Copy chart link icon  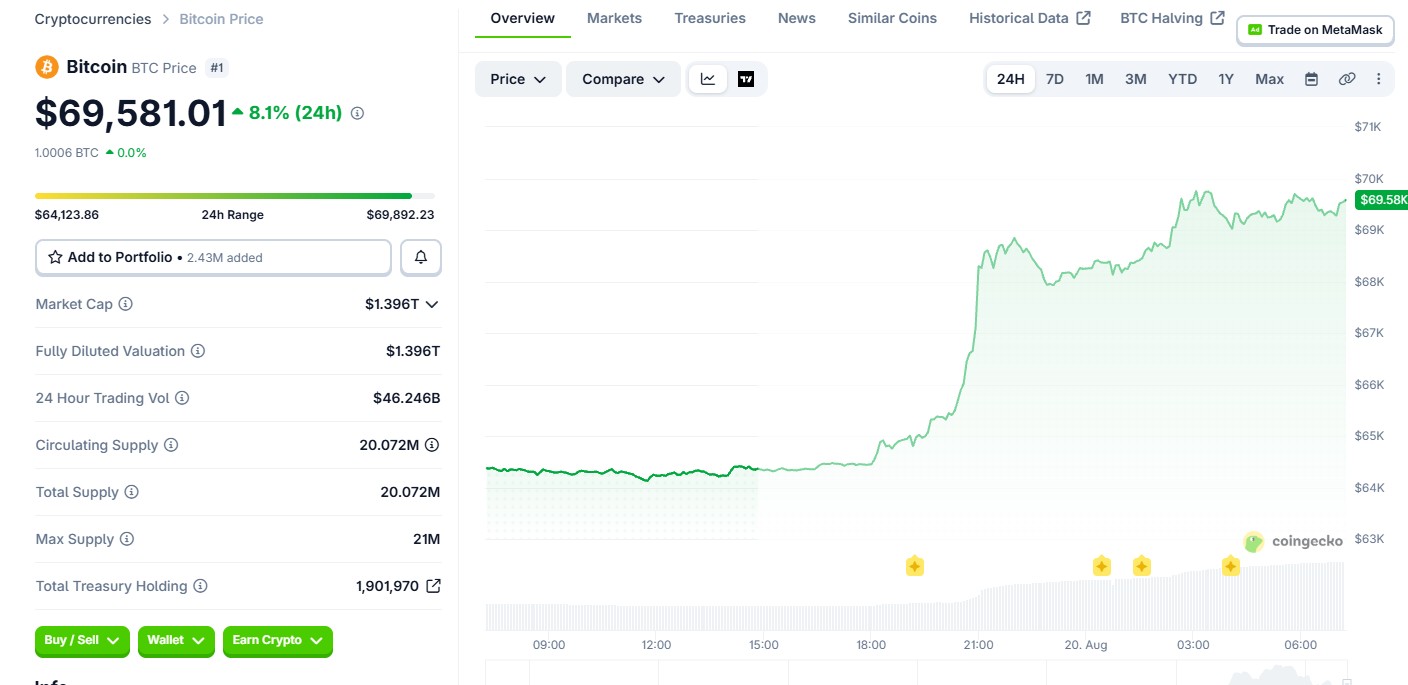pyautogui.click(x=1347, y=79)
